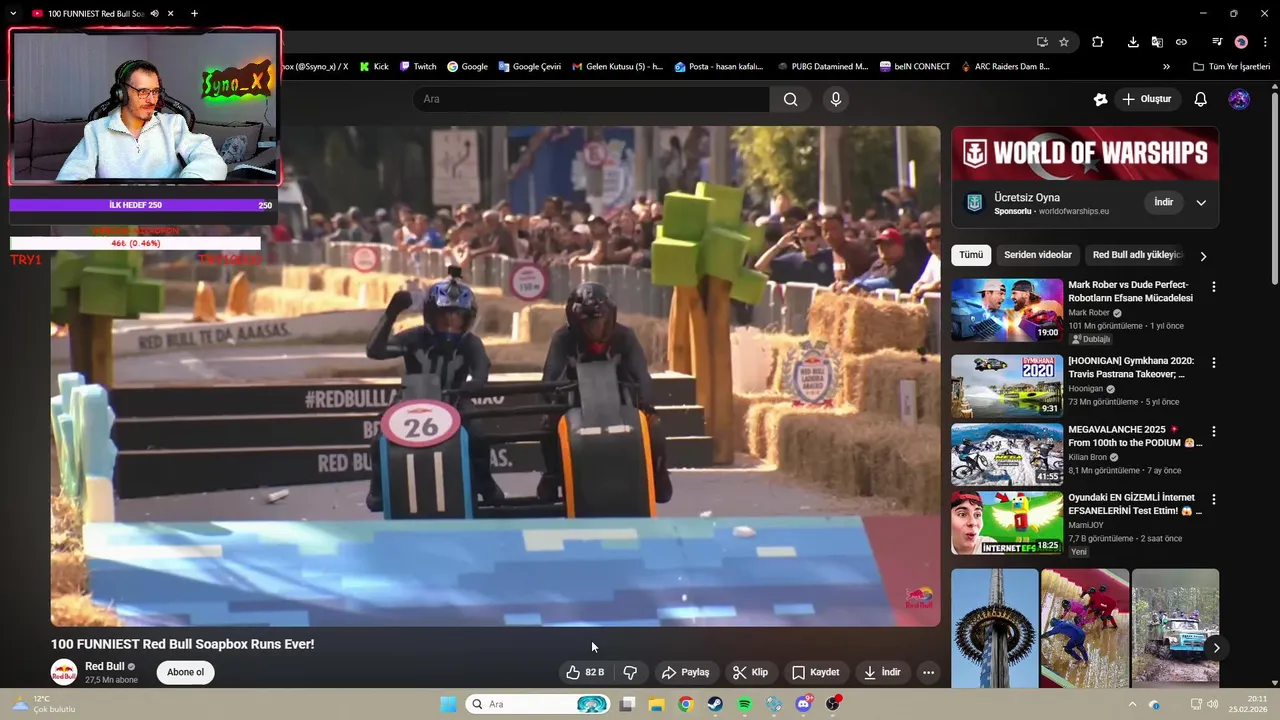Open Chrome extensions puzzle icon
1280x720 pixels.
1098,42
